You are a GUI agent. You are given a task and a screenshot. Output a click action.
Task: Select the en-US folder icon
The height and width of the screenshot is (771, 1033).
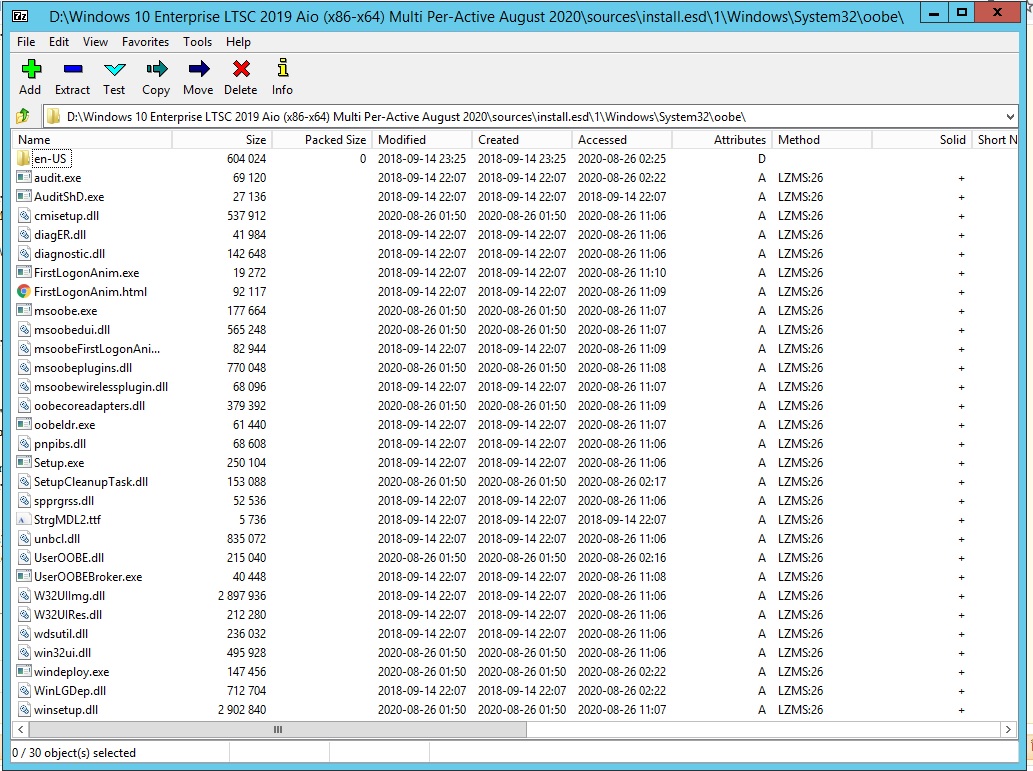pos(24,159)
